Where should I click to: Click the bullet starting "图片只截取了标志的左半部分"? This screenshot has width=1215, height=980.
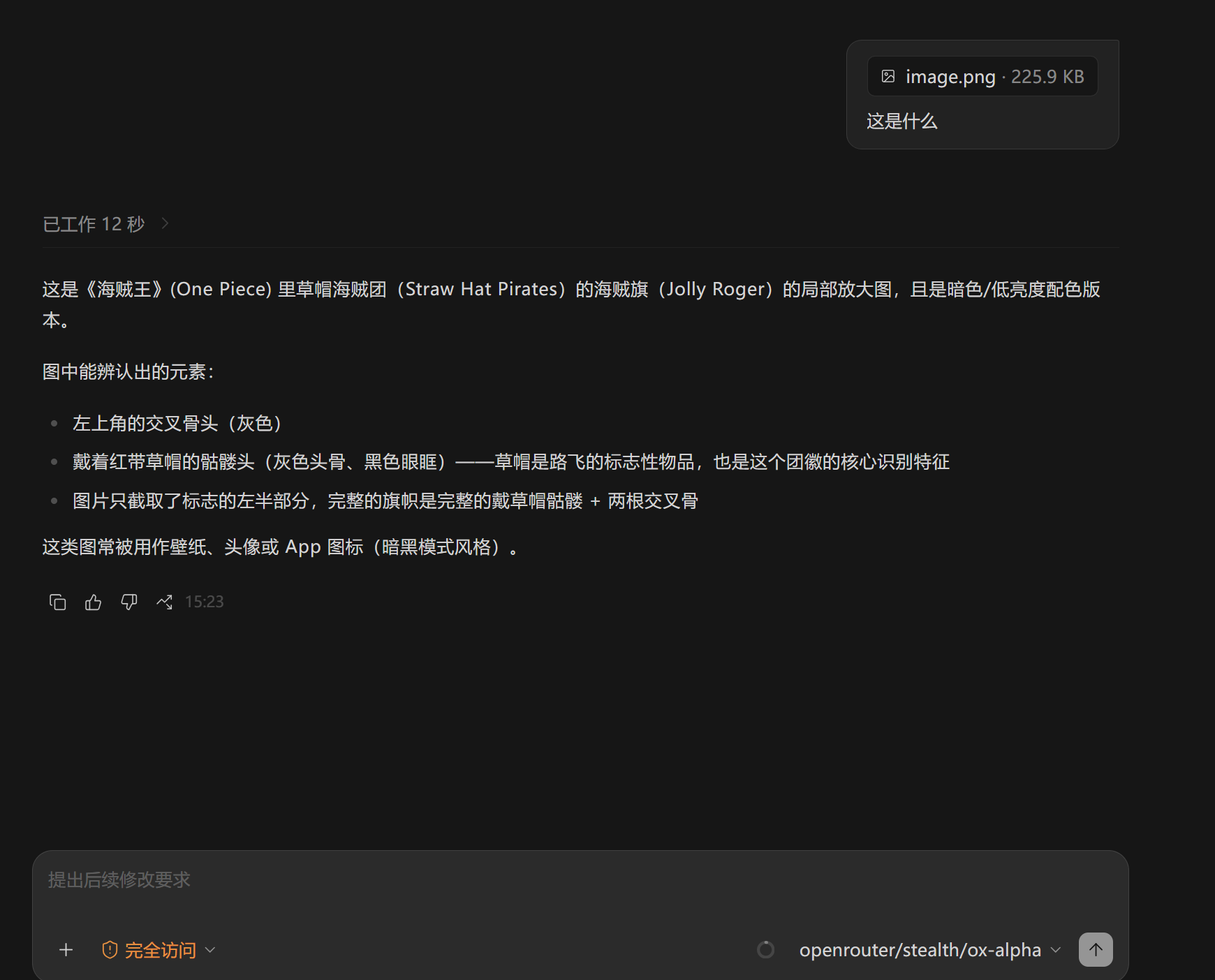point(385,501)
